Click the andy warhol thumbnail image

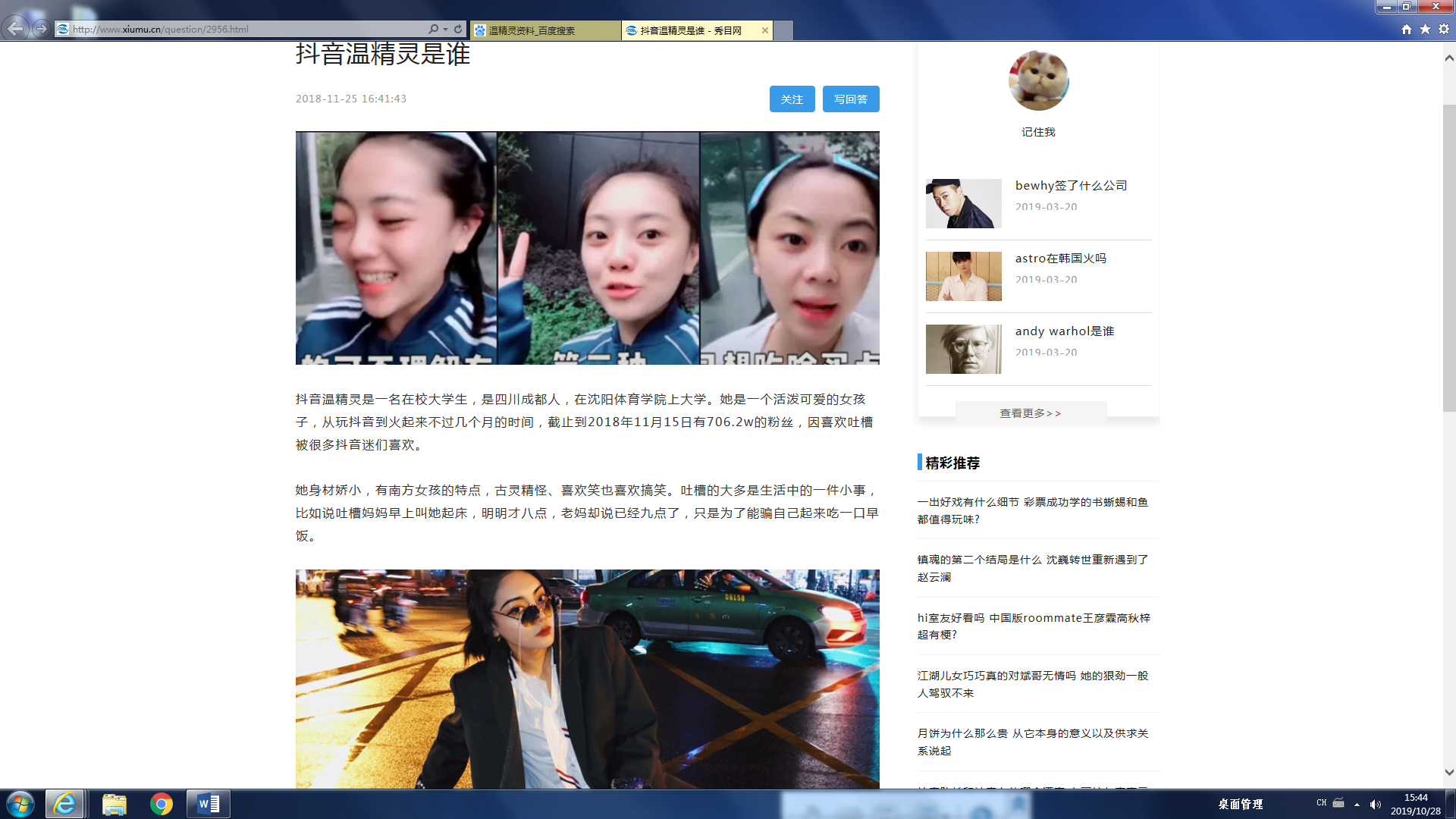(963, 349)
